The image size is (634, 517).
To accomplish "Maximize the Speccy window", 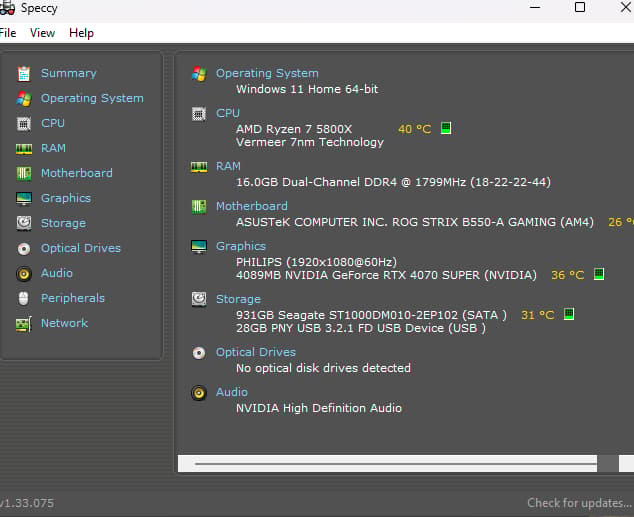I will [580, 7].
